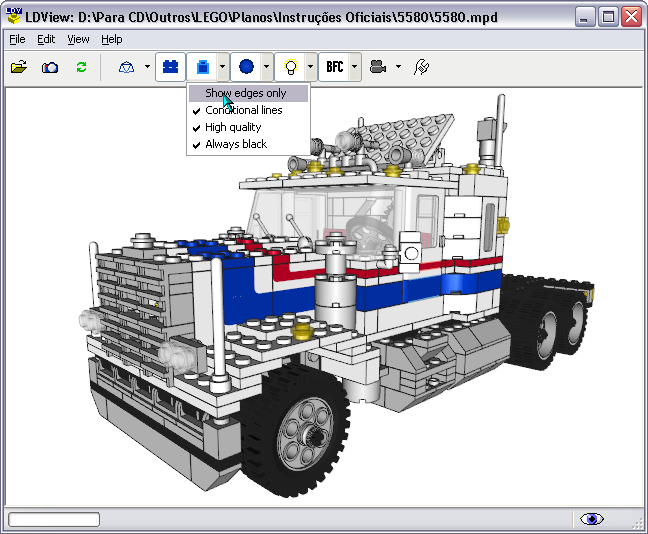
Task: Toggle the BFC button
Action: click(334, 67)
